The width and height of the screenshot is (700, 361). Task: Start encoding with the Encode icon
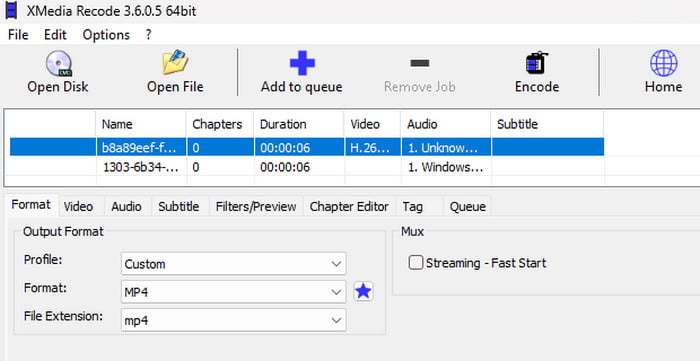pos(537,63)
